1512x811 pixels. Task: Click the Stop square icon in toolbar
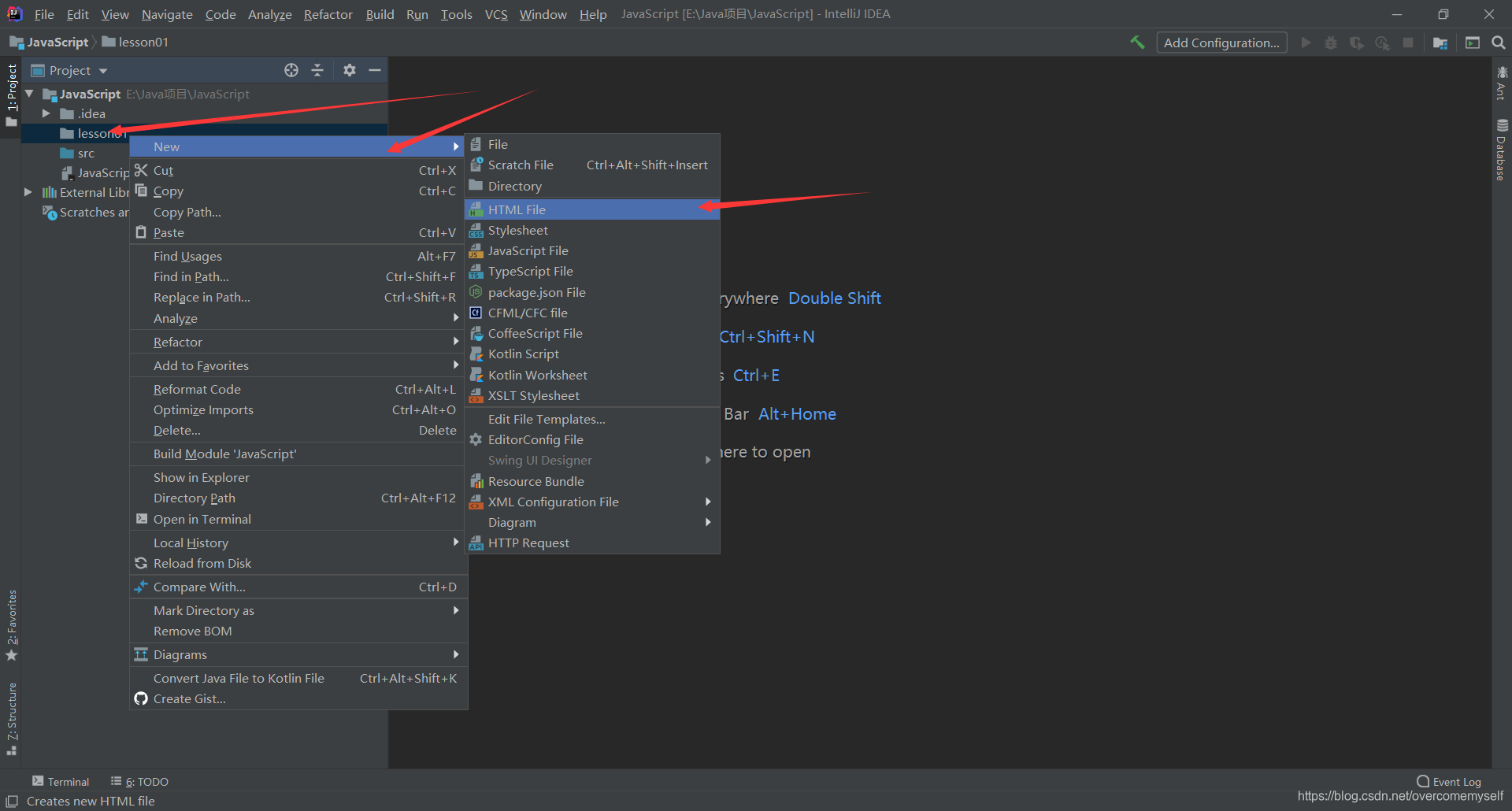pos(1408,43)
